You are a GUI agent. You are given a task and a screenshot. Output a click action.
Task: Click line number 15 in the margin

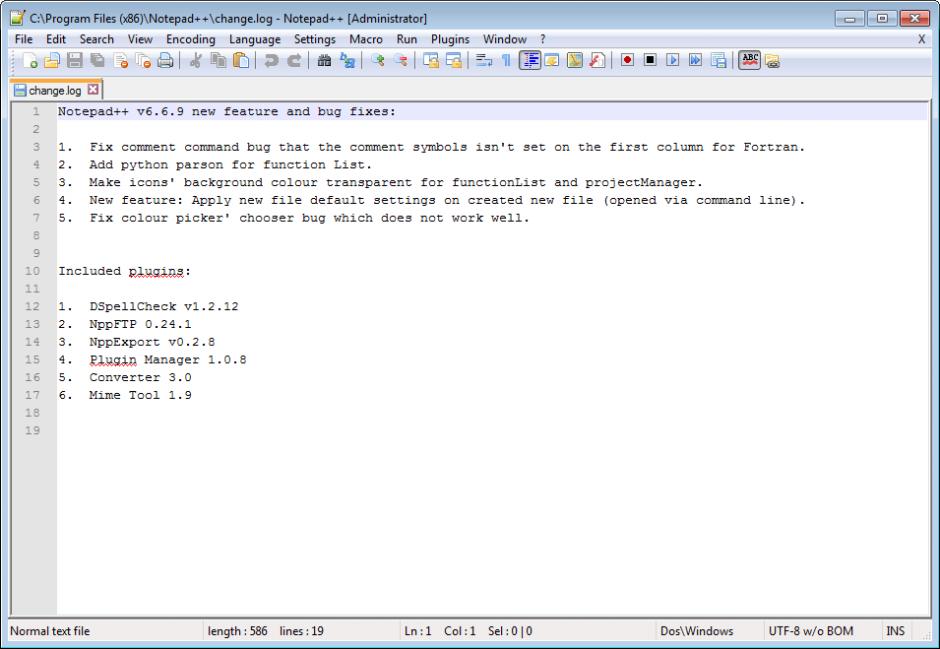coord(32,360)
